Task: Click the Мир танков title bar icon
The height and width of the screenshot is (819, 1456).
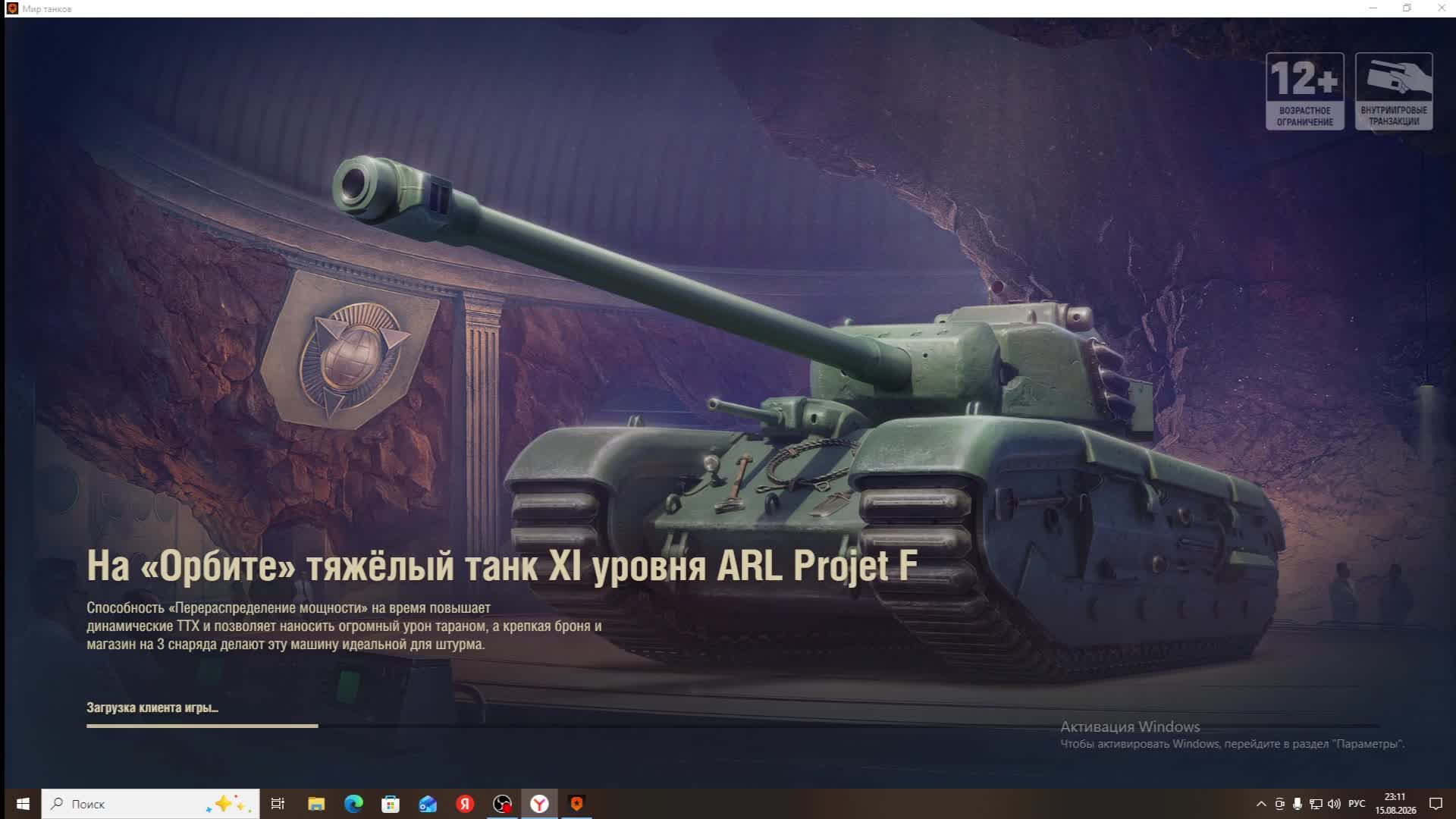Action: [x=12, y=8]
